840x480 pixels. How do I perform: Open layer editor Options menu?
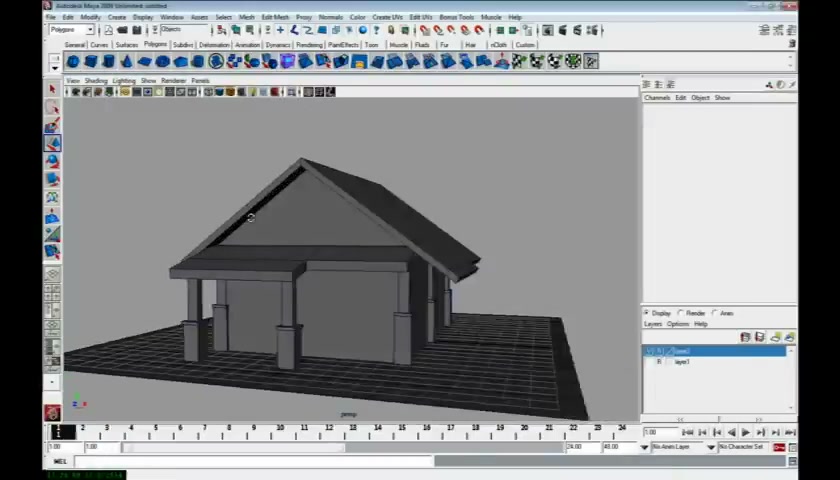[678, 324]
